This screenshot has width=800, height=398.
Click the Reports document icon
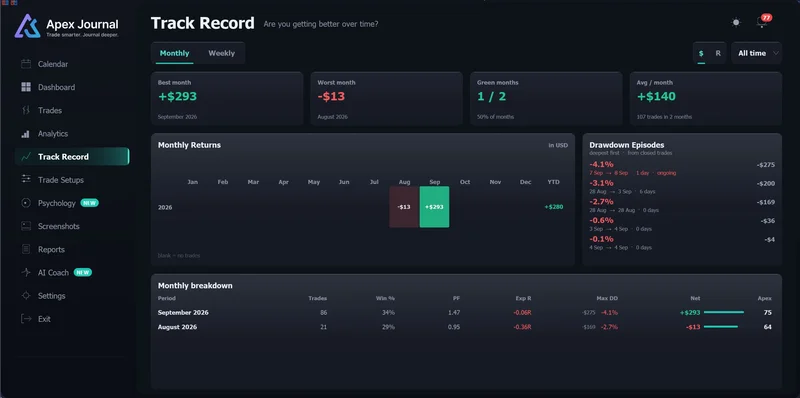[26, 250]
